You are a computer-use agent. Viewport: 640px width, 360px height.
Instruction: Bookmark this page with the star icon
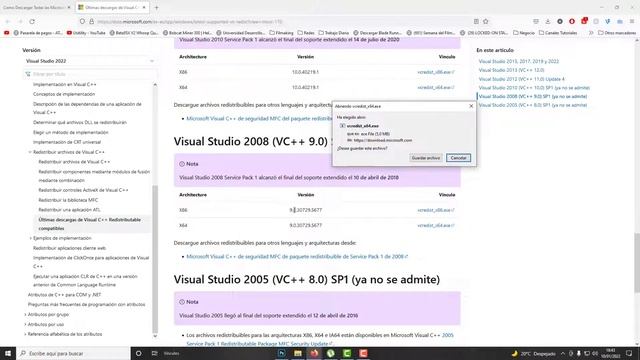[x=486, y=22]
